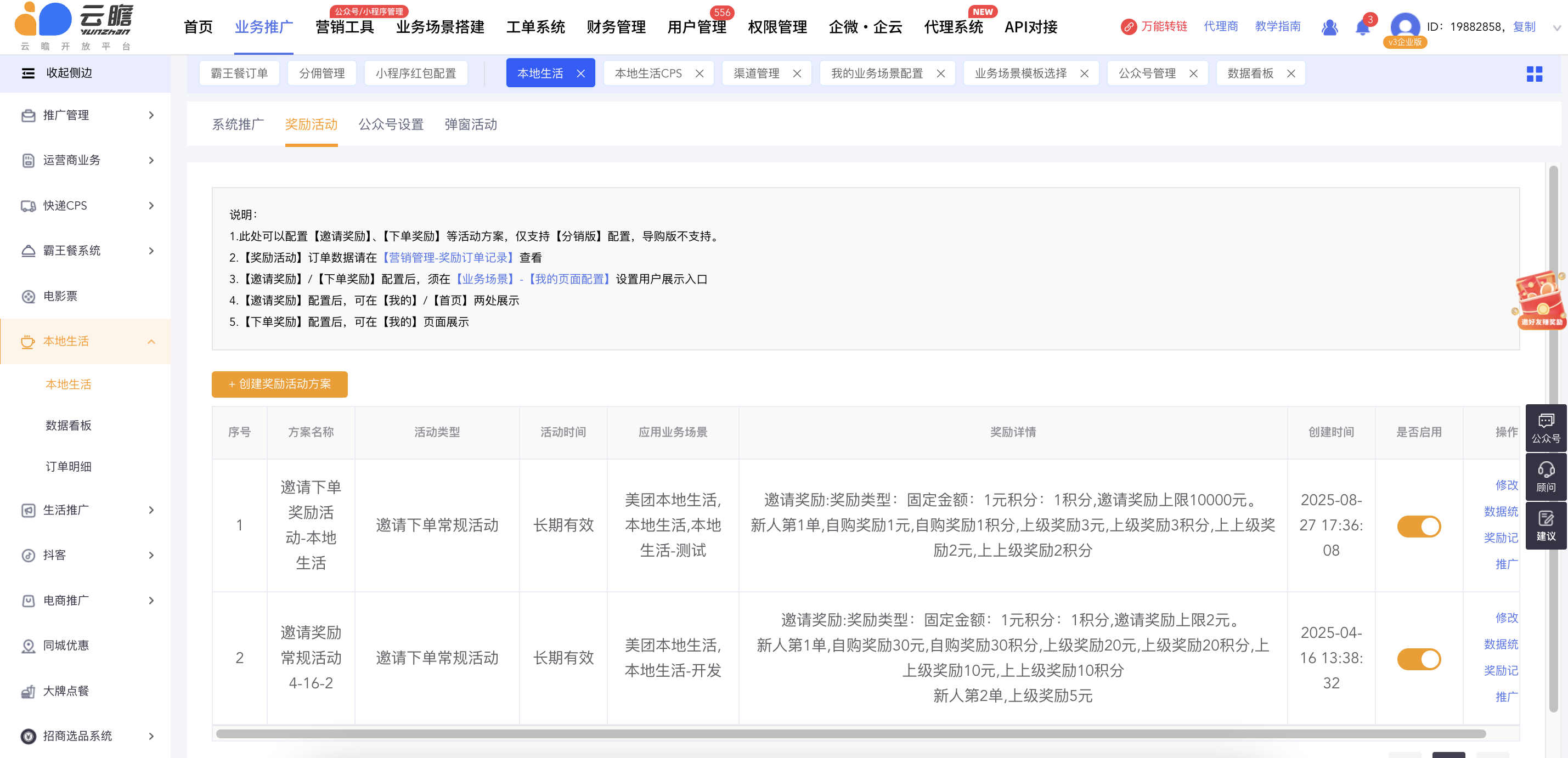Click the grid layout icon at tab bar
The image size is (1568, 758).
(1534, 74)
